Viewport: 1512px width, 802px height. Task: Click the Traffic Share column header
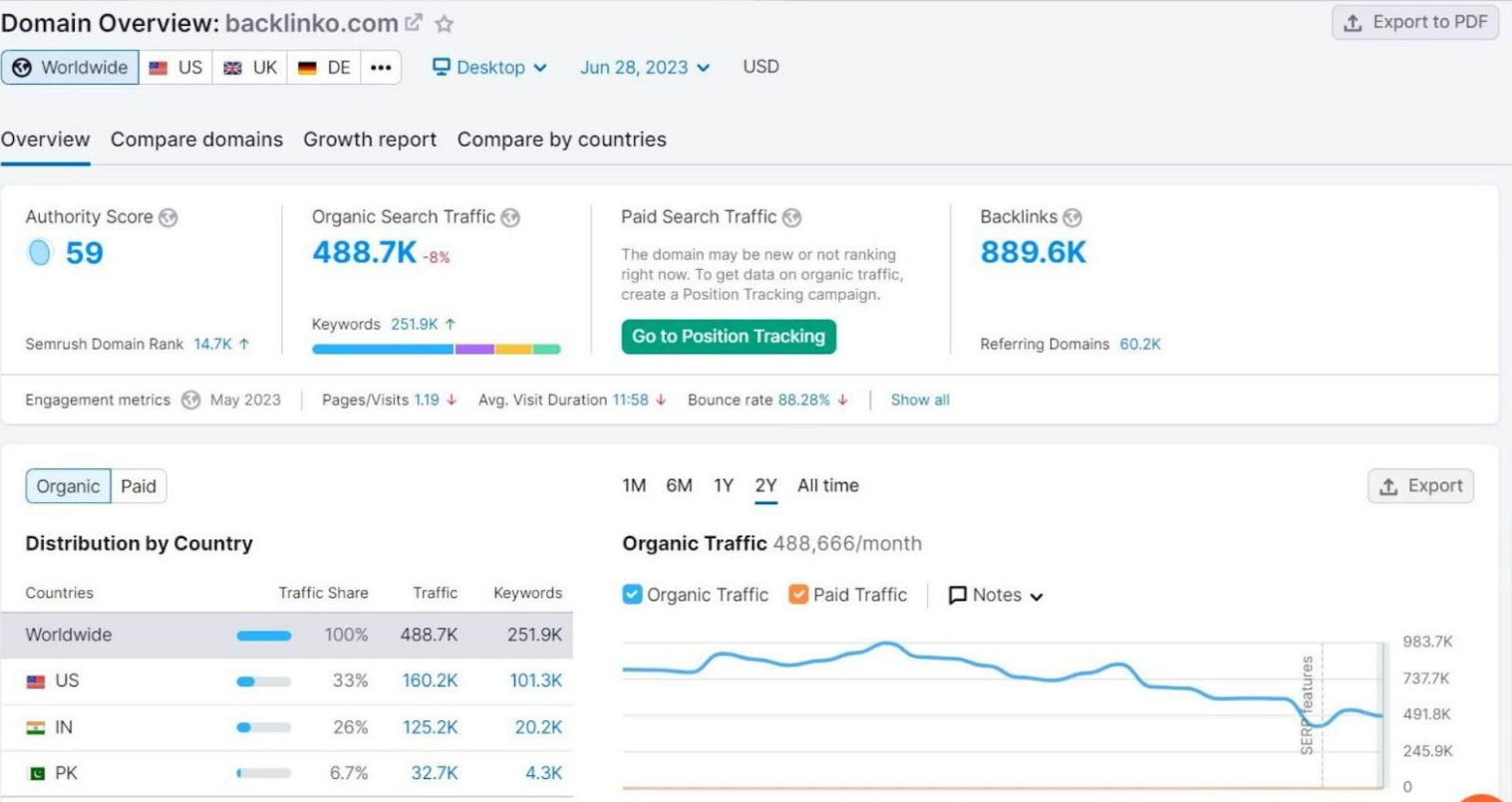coord(323,593)
